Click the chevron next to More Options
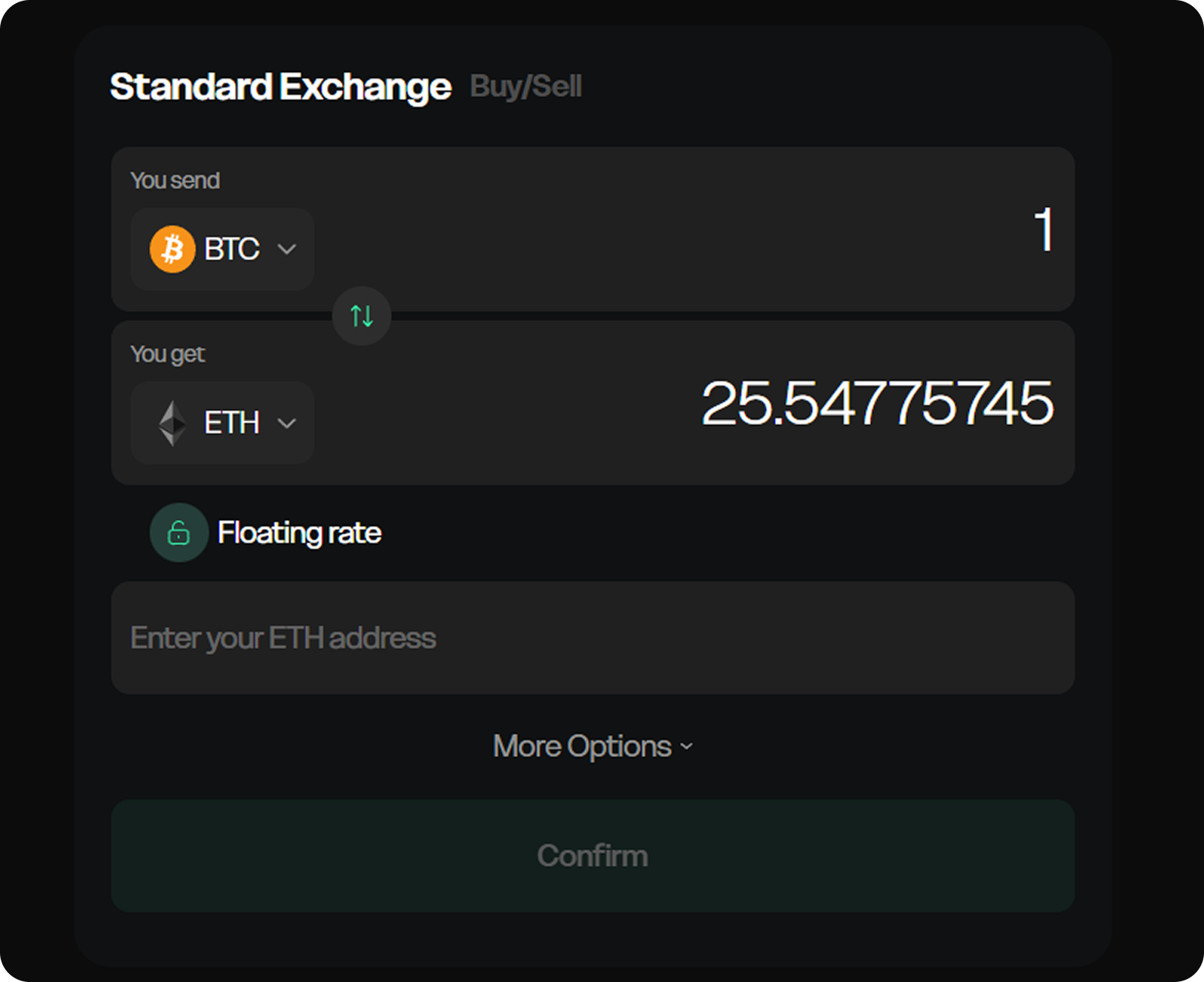 (687, 746)
